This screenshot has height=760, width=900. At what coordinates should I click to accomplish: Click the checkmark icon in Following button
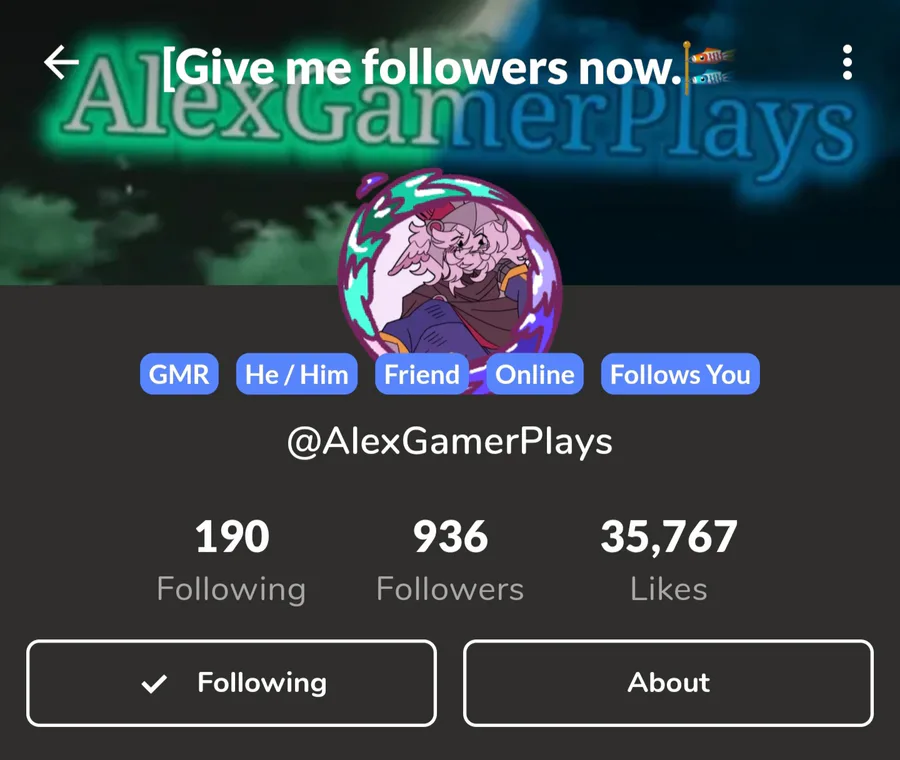(154, 683)
